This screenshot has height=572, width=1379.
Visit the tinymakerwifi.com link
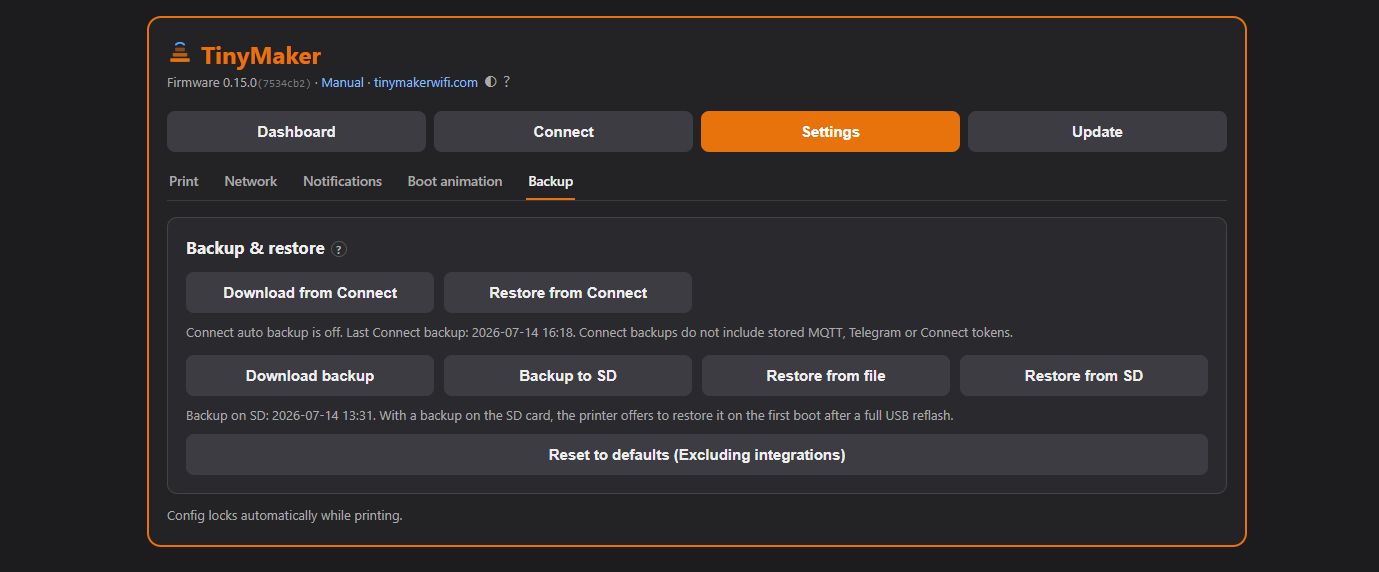click(x=426, y=82)
